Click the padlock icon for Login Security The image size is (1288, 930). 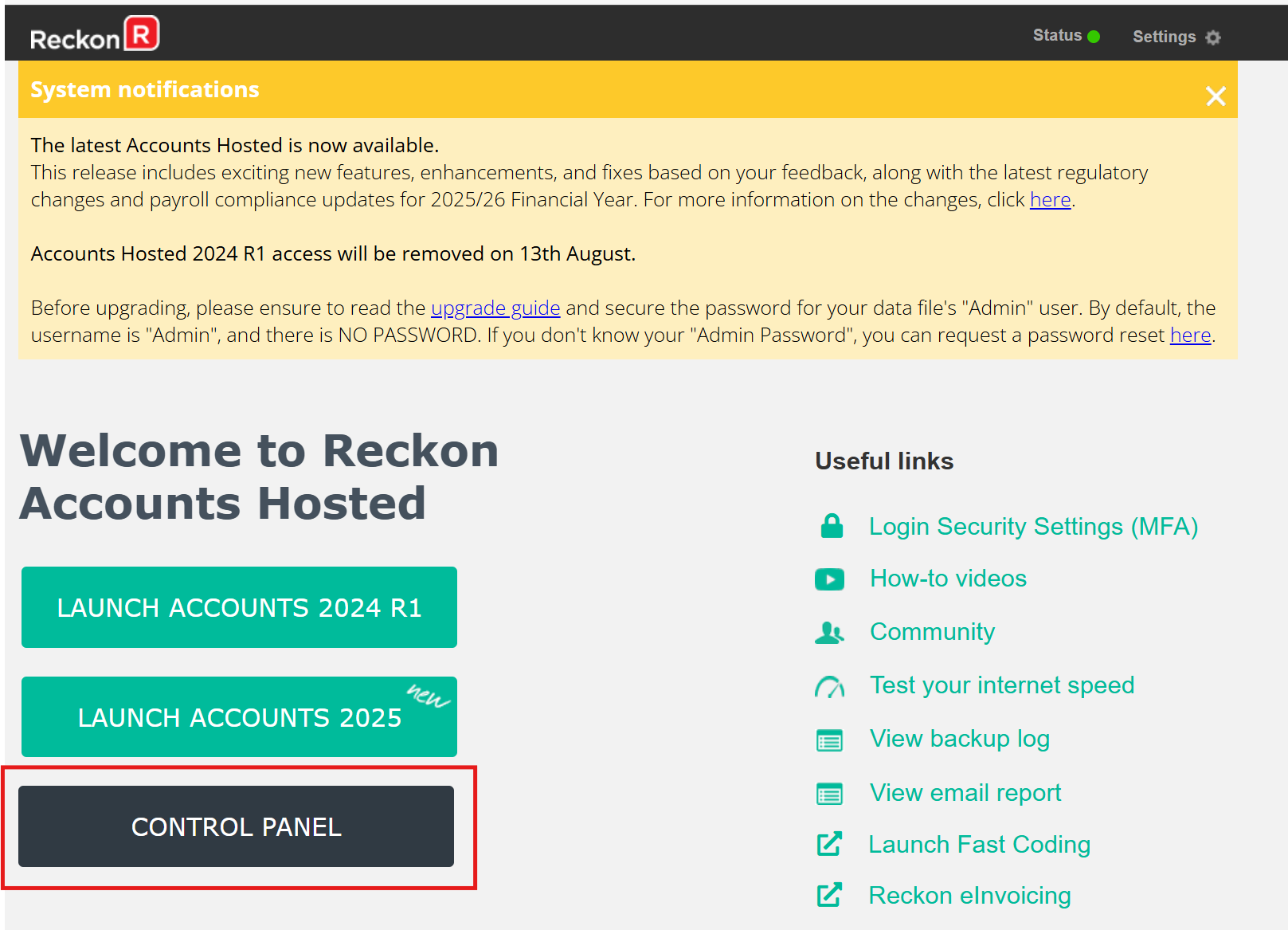832,526
